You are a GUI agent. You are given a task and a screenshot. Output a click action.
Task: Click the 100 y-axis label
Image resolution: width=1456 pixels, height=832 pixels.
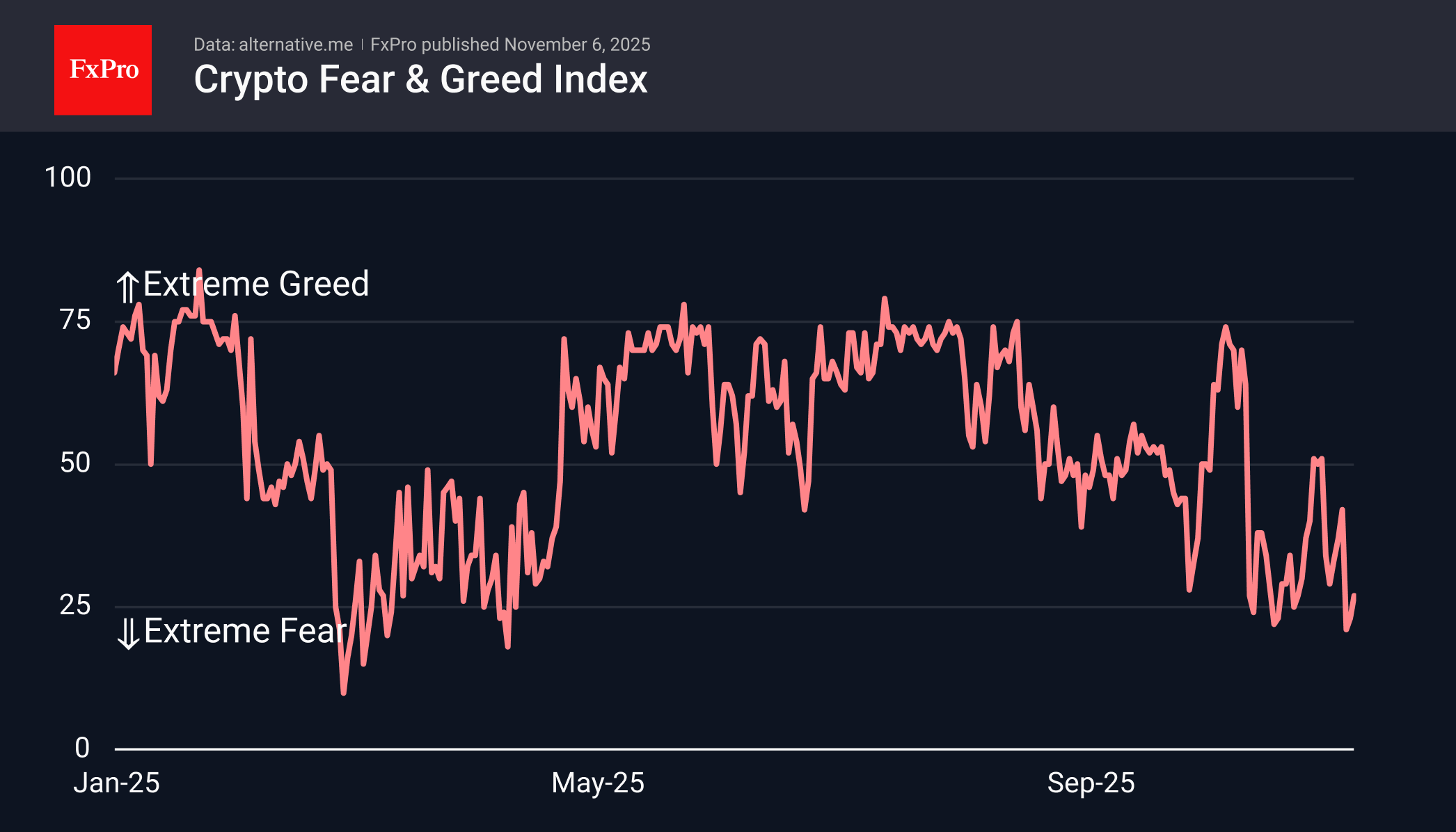[x=68, y=177]
